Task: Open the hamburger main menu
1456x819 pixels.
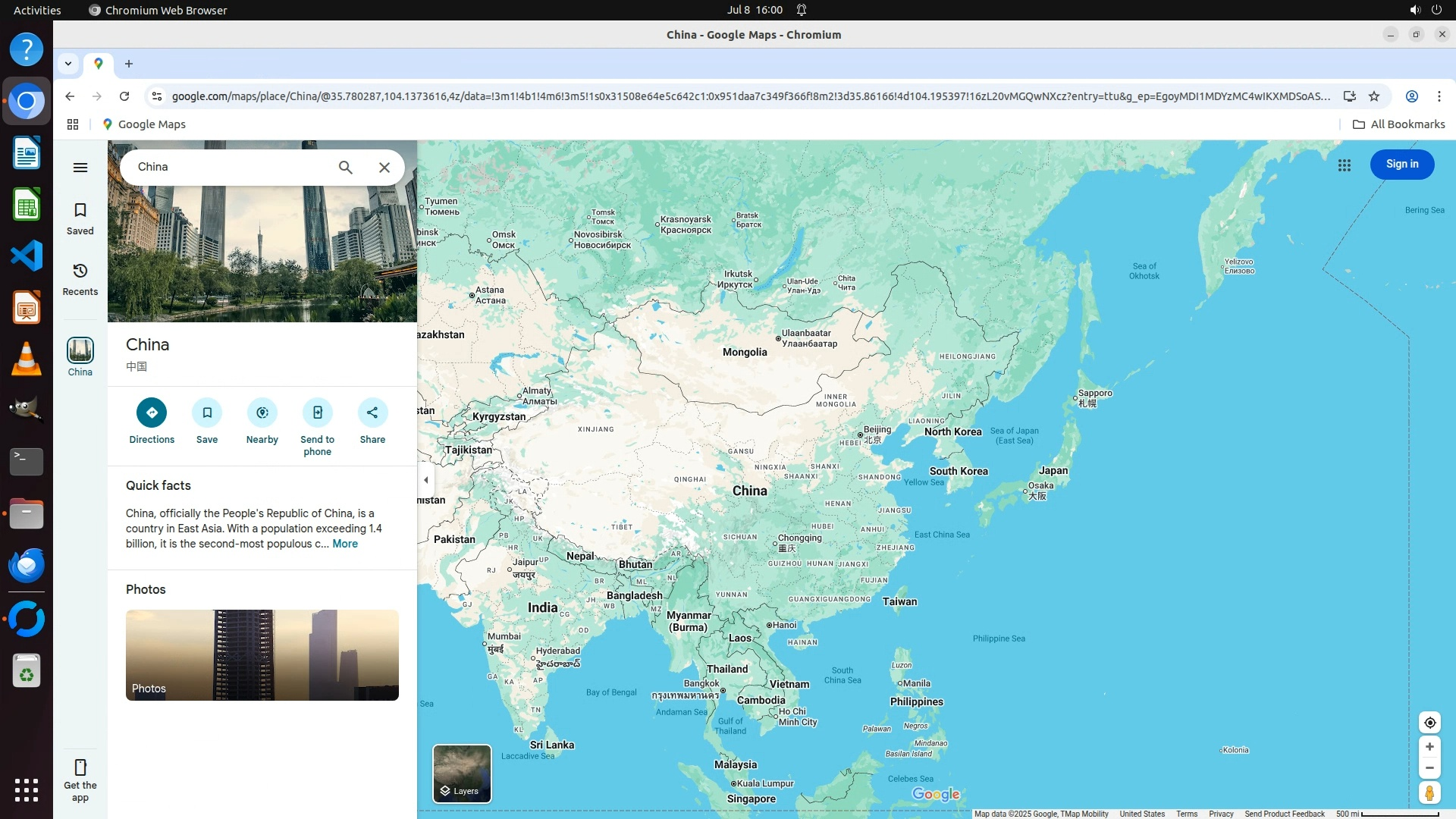Action: pos(80,168)
